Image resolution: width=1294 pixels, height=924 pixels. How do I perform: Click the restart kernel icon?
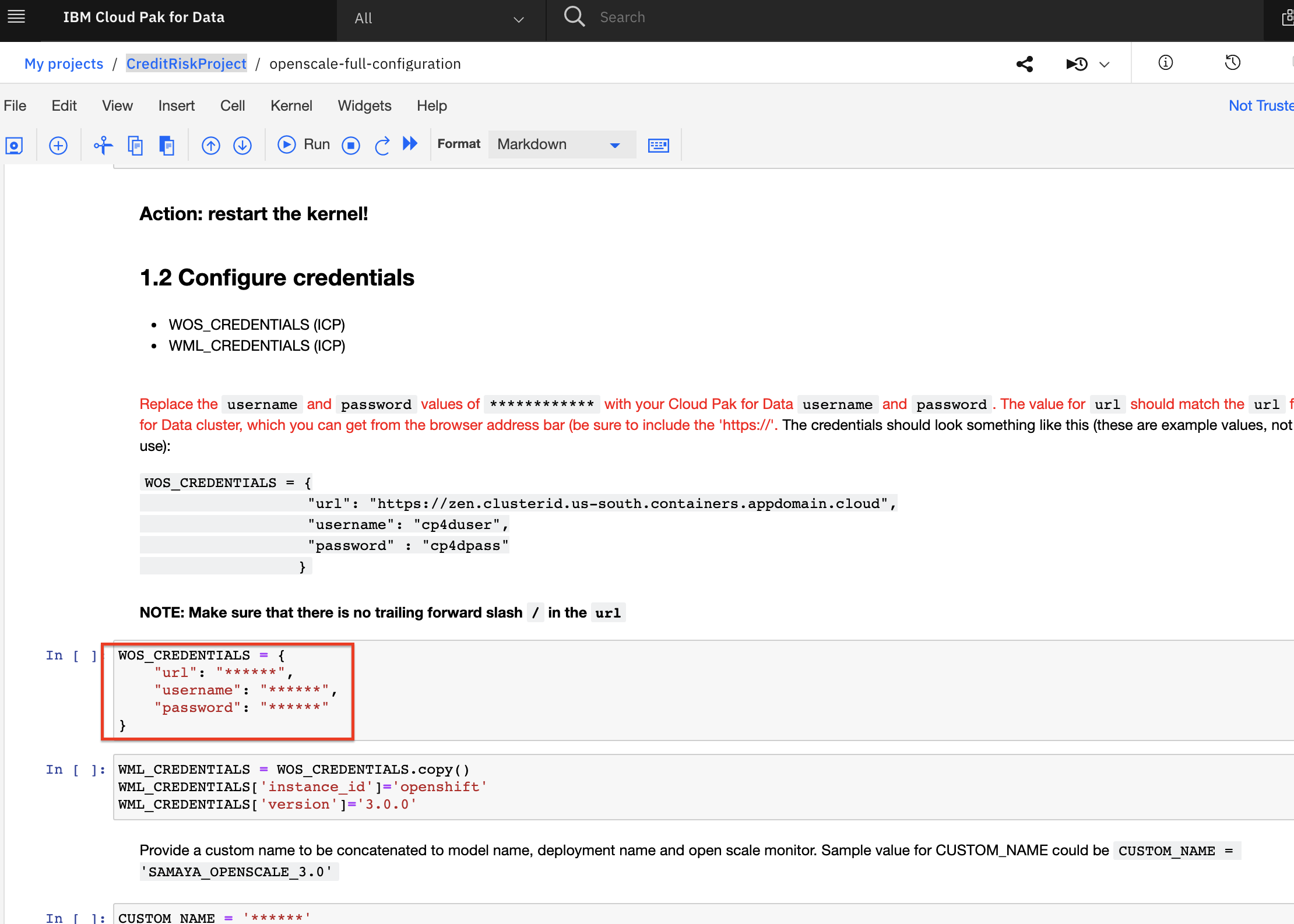click(381, 145)
